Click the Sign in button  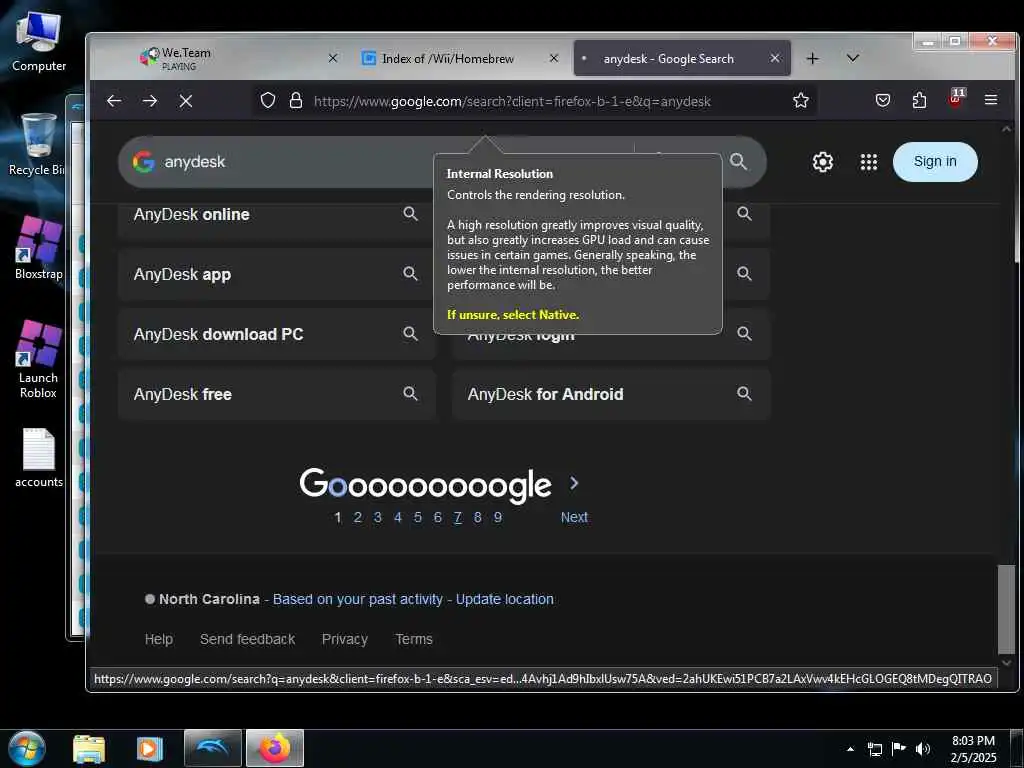(935, 162)
